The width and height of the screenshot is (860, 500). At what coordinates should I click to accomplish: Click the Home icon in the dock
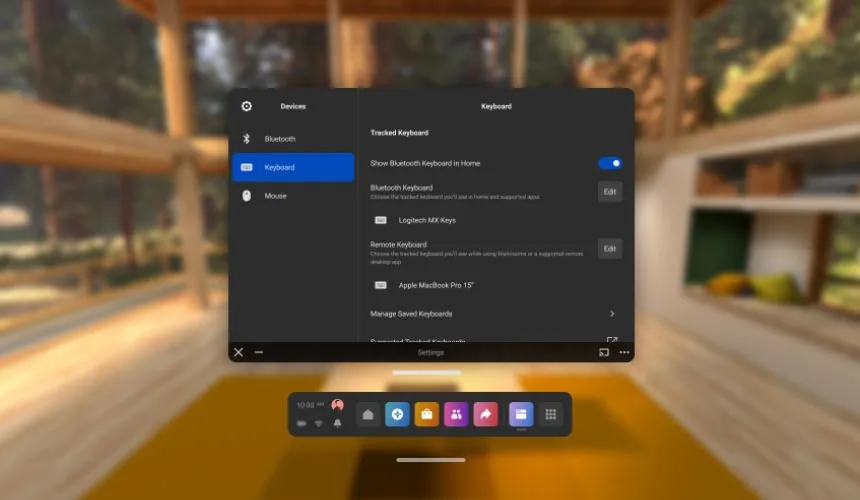[368, 414]
